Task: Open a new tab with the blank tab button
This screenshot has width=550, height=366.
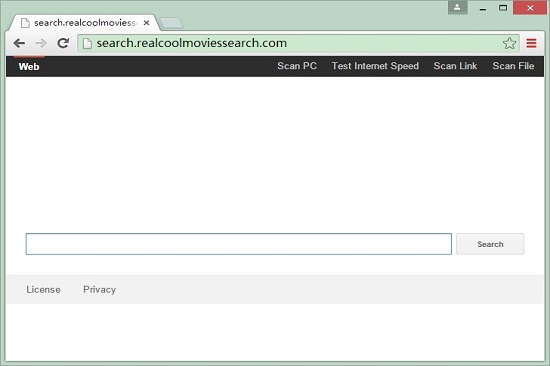Action: (171, 23)
